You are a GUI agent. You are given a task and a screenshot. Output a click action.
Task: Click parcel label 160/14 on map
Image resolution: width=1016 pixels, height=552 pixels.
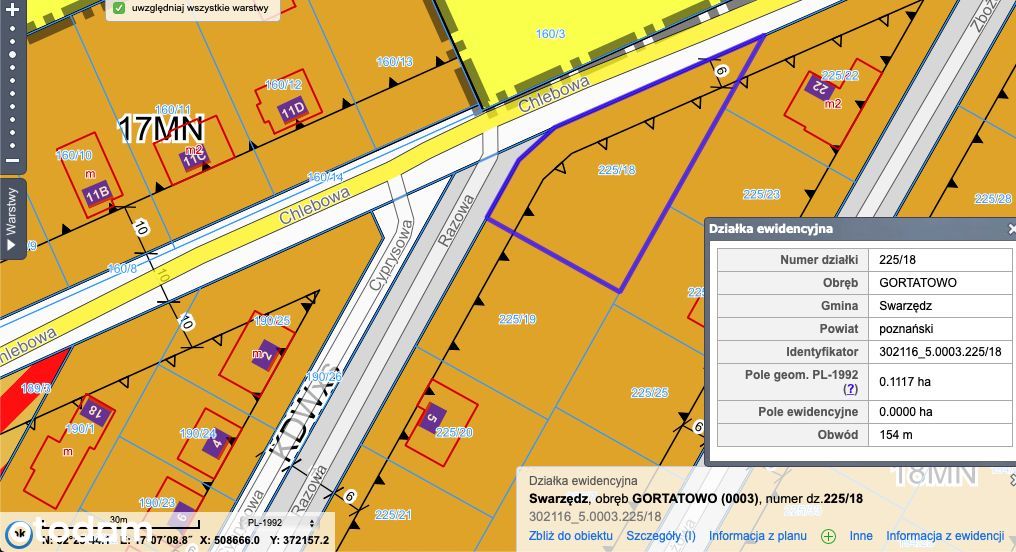tap(325, 176)
